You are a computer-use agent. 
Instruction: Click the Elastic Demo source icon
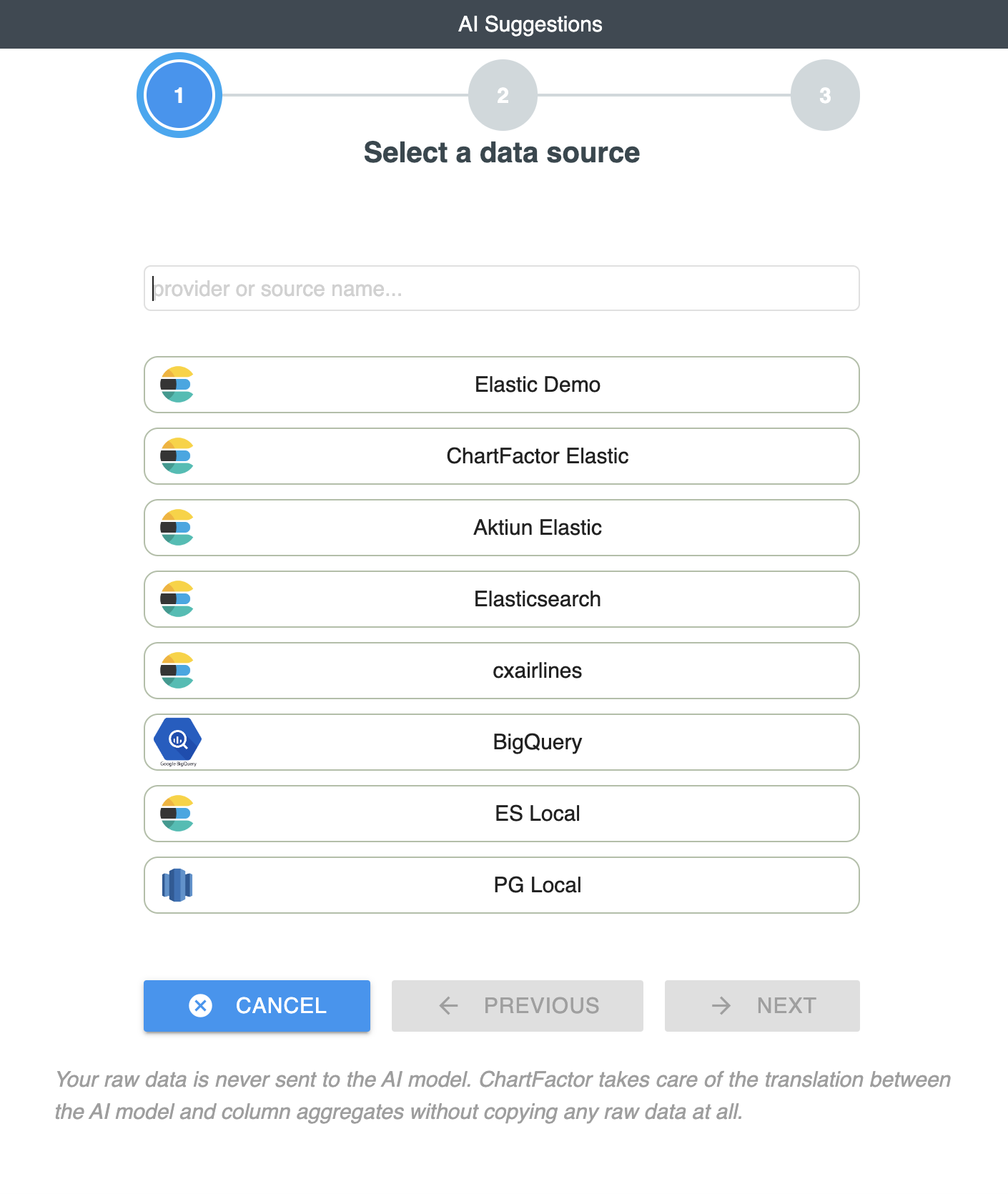coord(177,385)
